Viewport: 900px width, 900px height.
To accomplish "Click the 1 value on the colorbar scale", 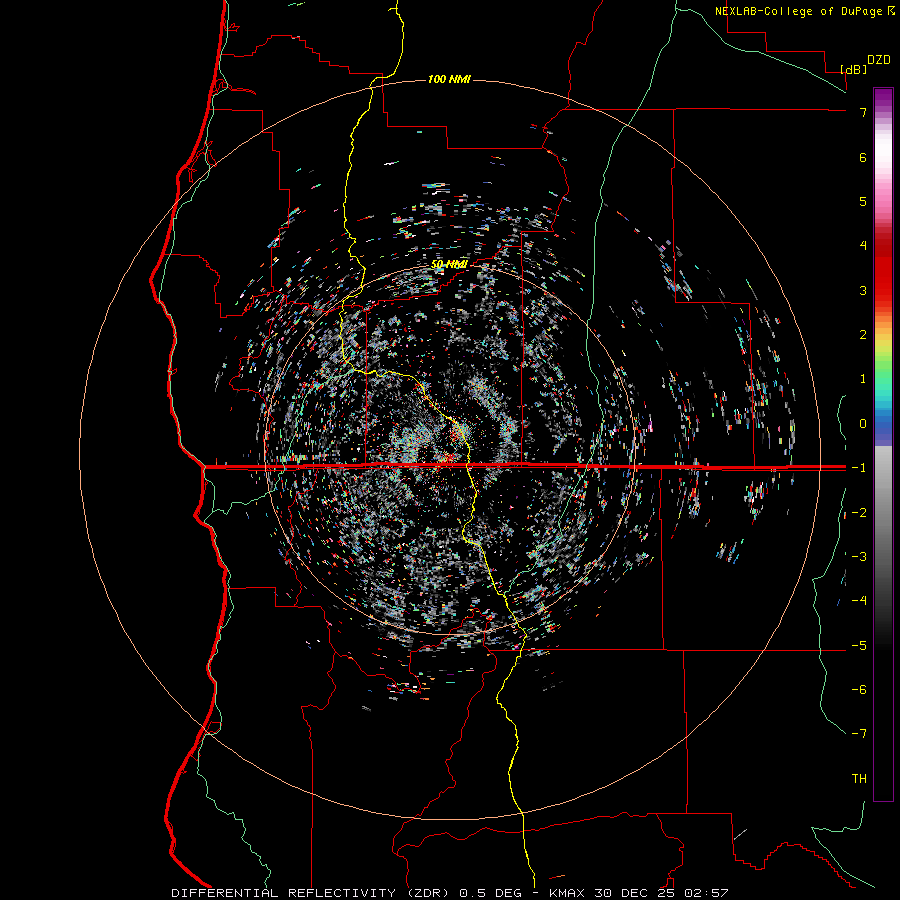I will point(863,379).
